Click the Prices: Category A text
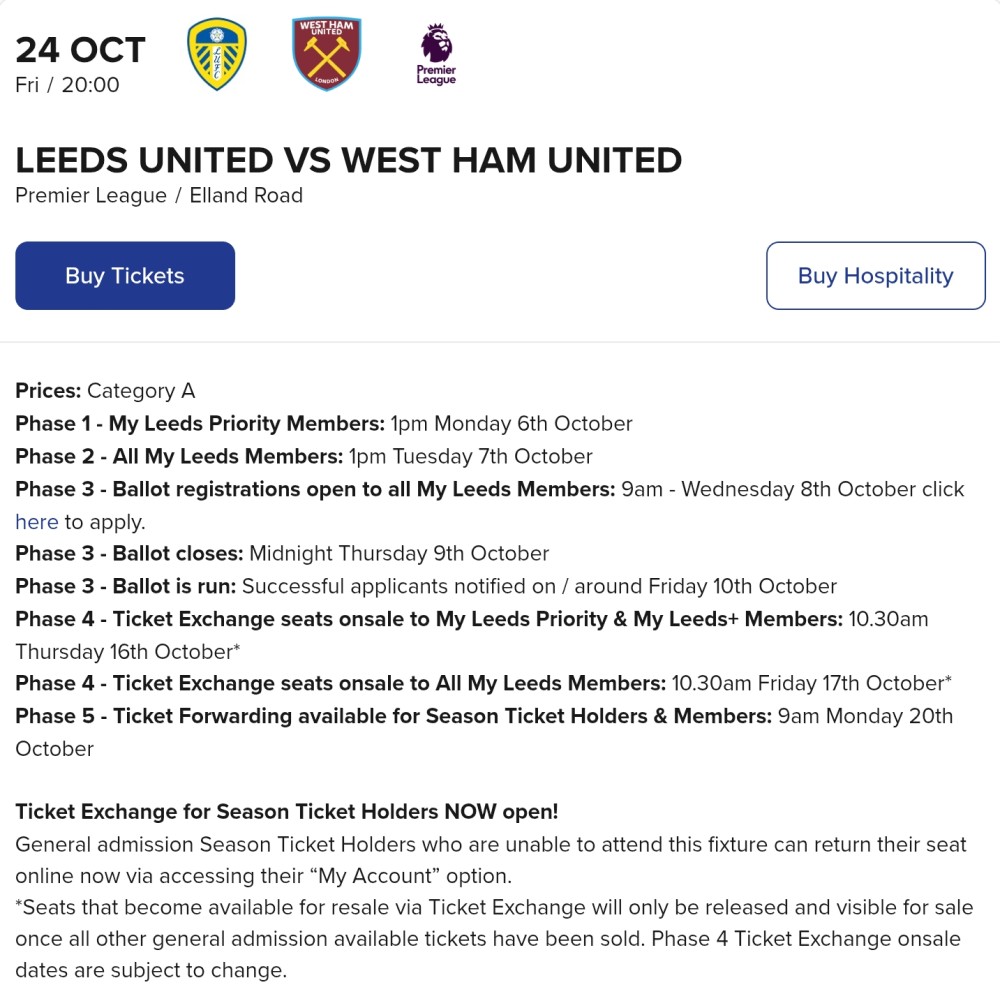The width and height of the screenshot is (1000, 1008). 105,391
